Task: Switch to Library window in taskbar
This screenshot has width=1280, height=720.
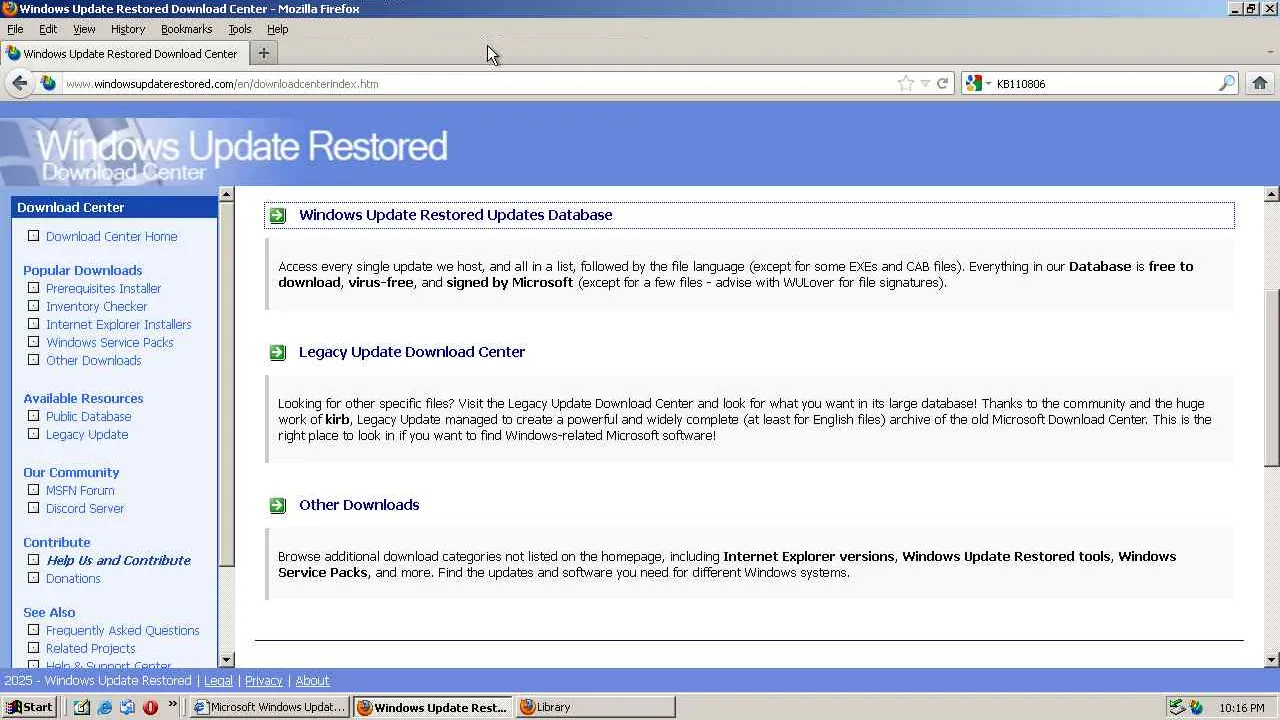Action: tap(595, 707)
